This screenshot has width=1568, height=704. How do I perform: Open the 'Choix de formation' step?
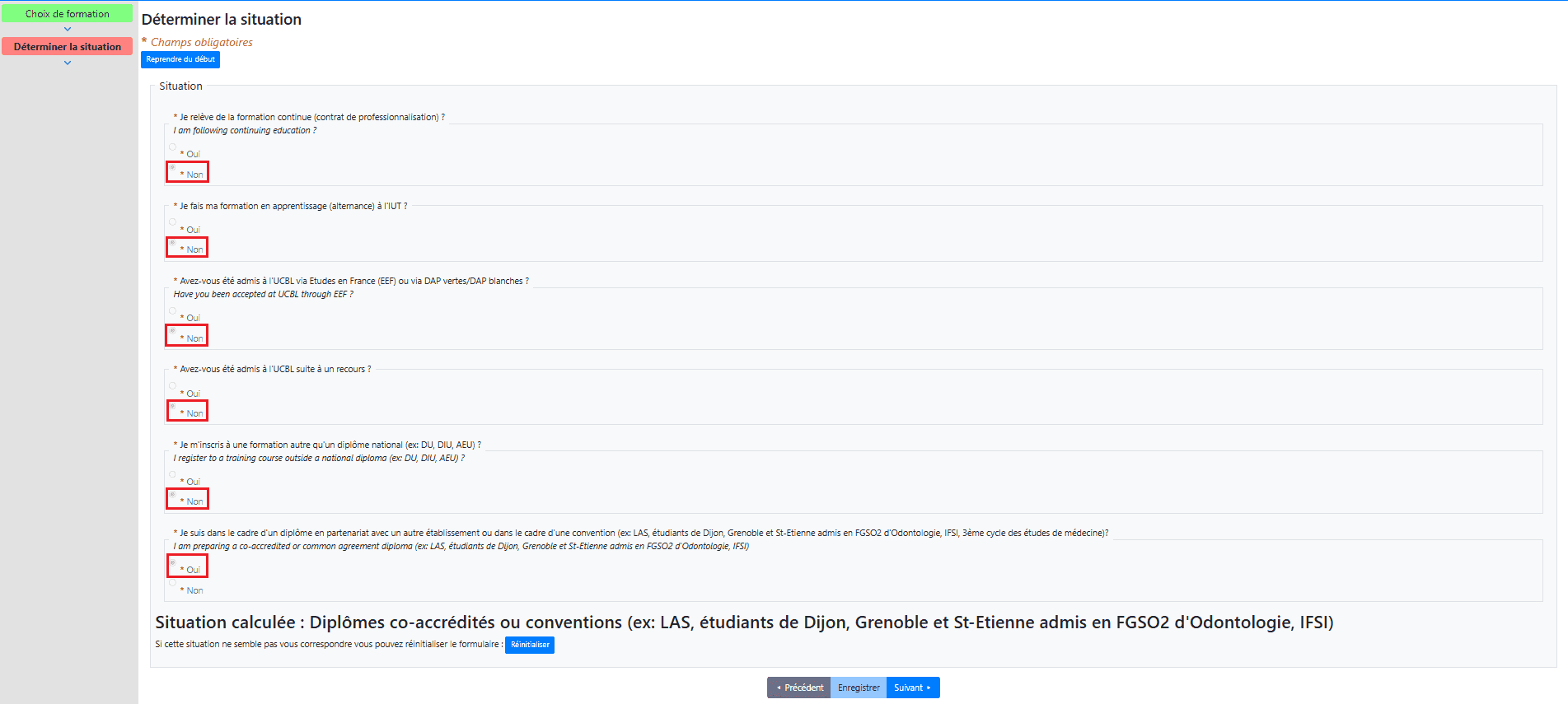click(x=67, y=14)
